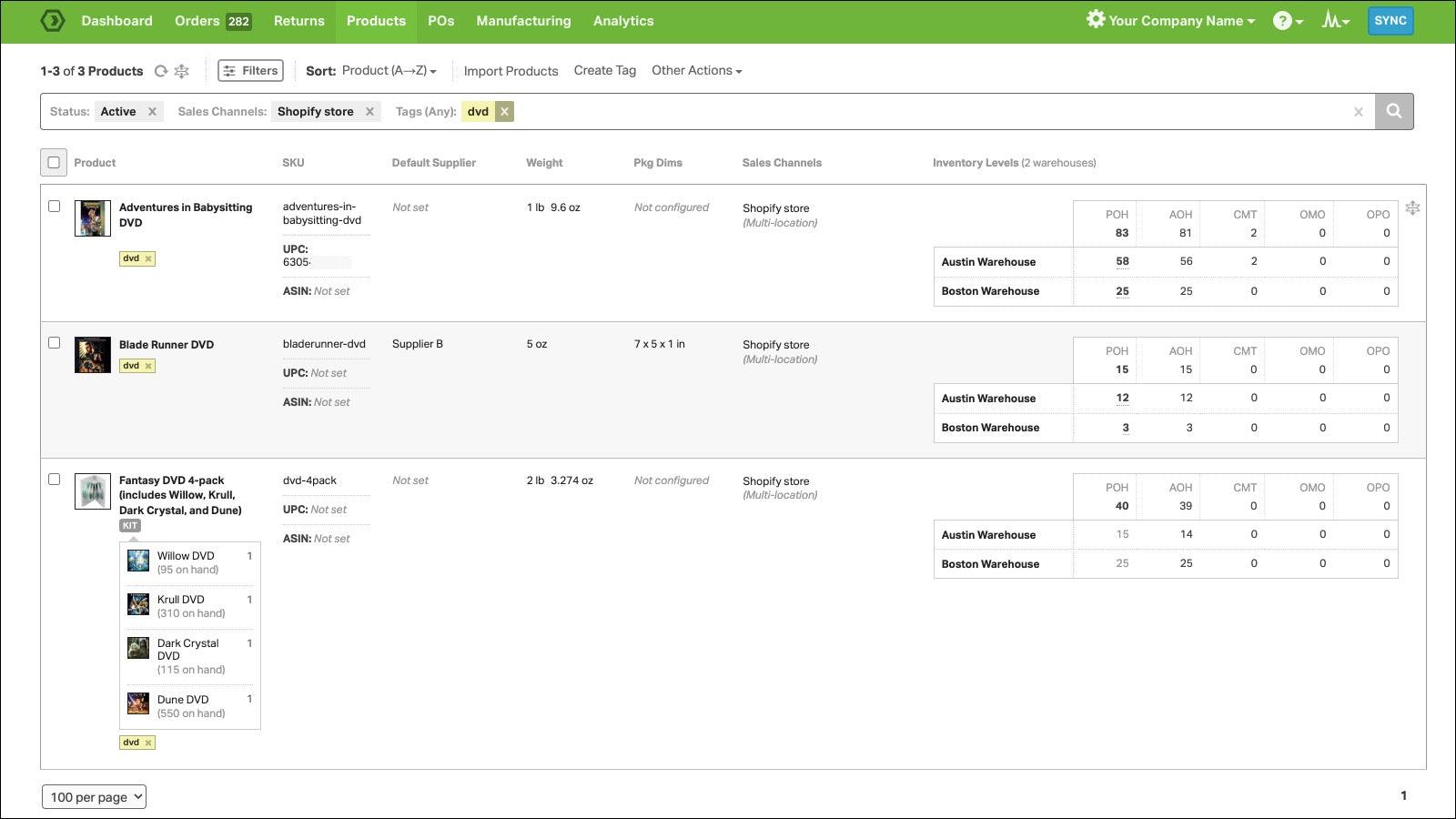The height and width of the screenshot is (819, 1456).
Task: Switch to the Returns tab
Action: (x=298, y=21)
